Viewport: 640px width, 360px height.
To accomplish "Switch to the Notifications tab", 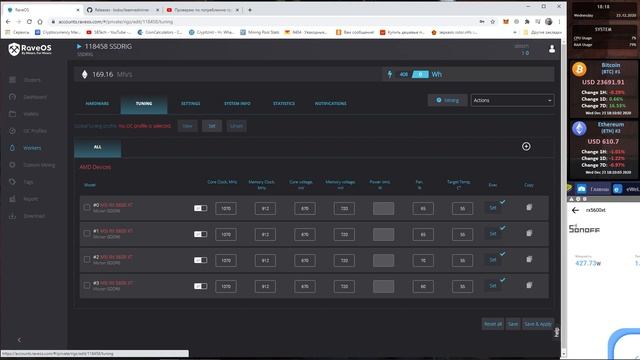I will (x=330, y=104).
